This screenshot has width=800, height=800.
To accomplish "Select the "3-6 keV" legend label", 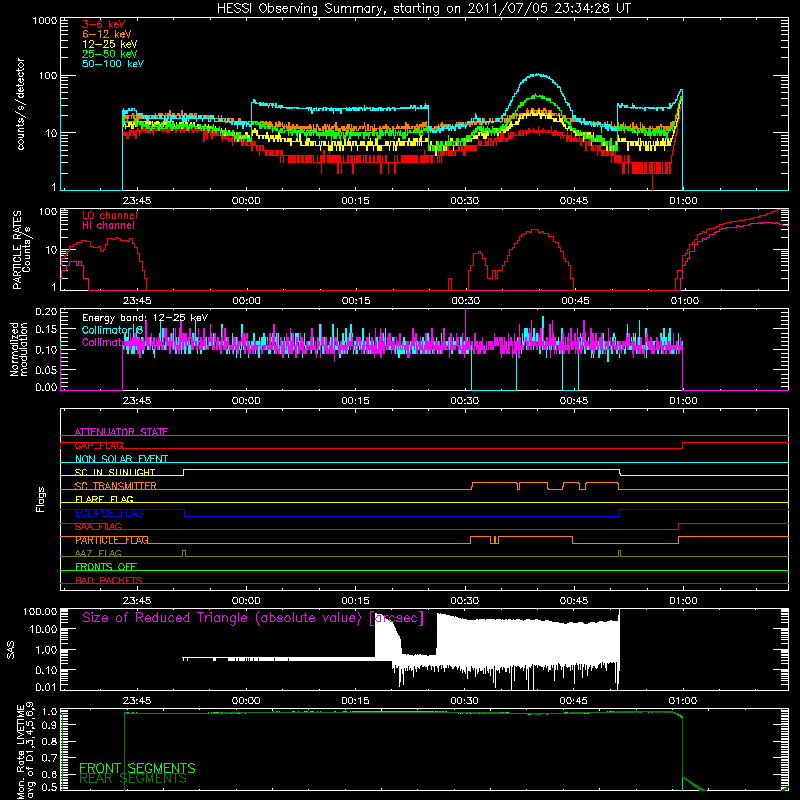I will [103, 24].
